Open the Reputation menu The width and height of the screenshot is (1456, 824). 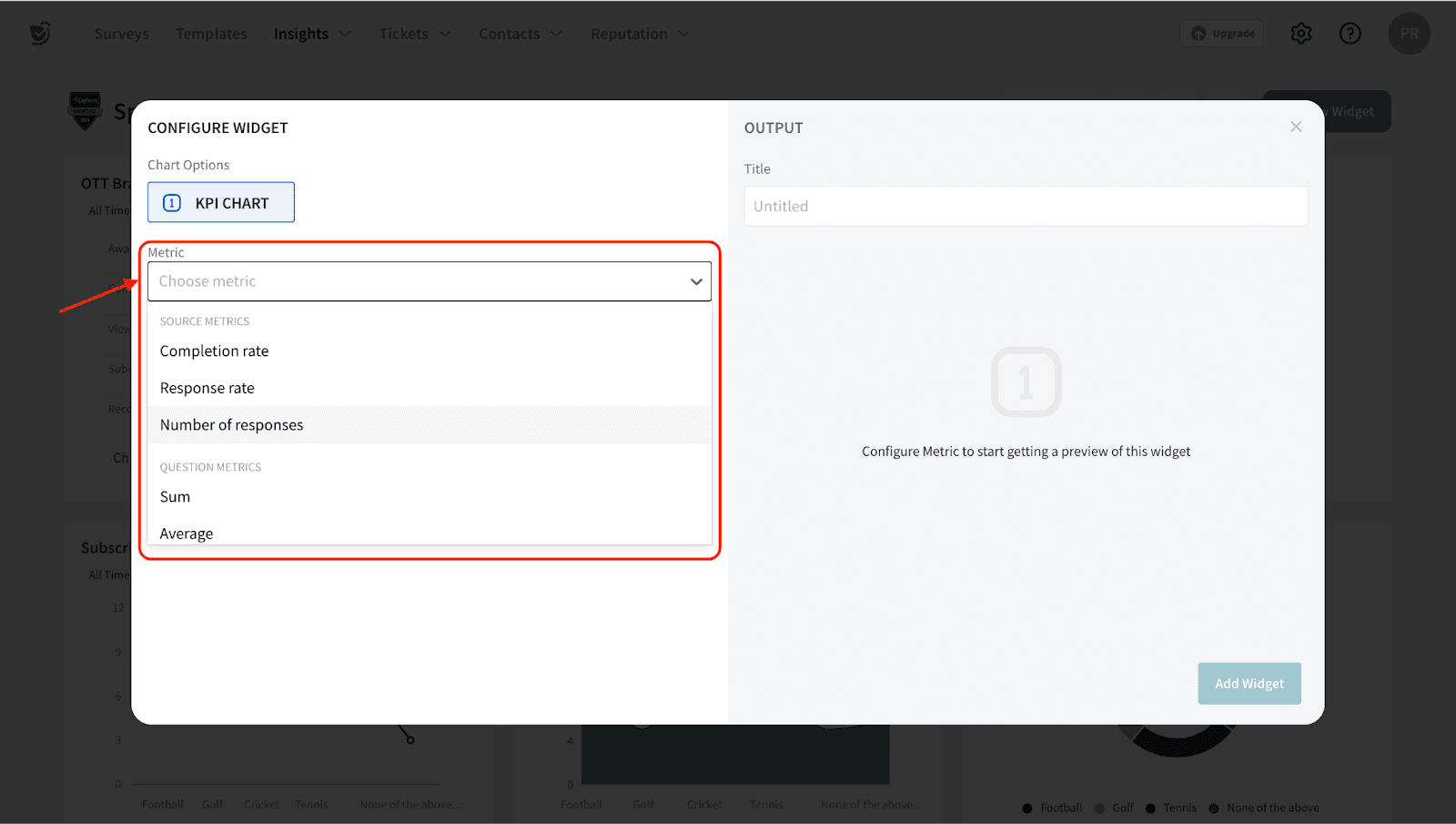[639, 34]
